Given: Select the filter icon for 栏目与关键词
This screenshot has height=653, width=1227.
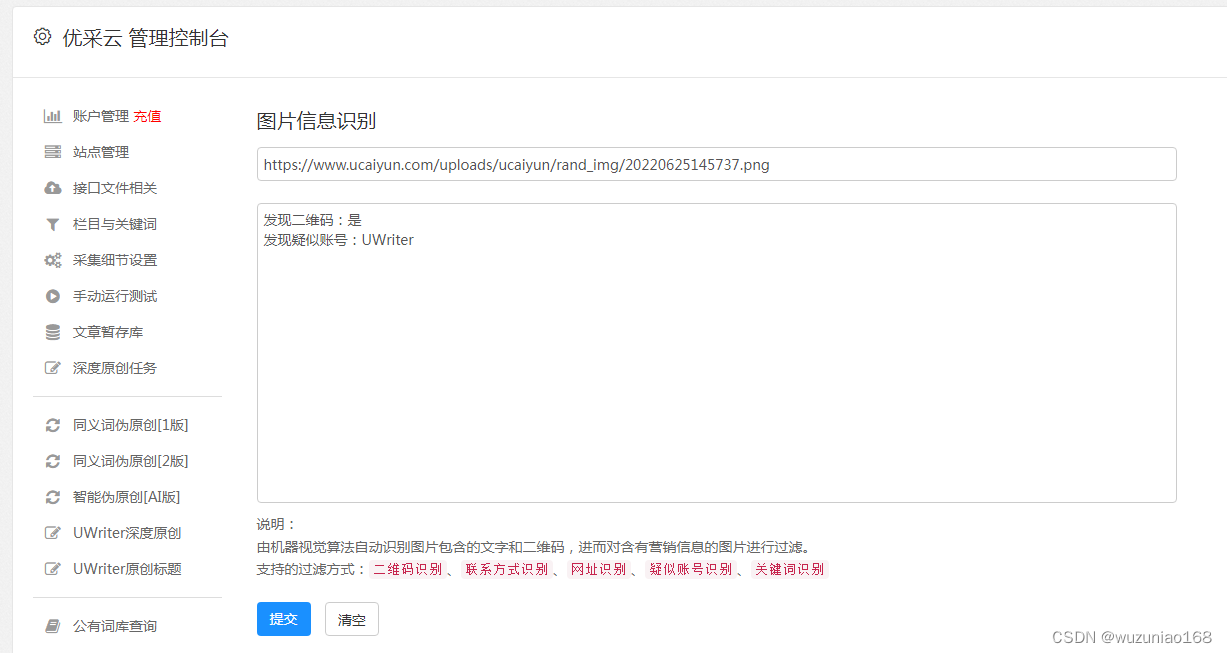Looking at the screenshot, I should click(53, 223).
